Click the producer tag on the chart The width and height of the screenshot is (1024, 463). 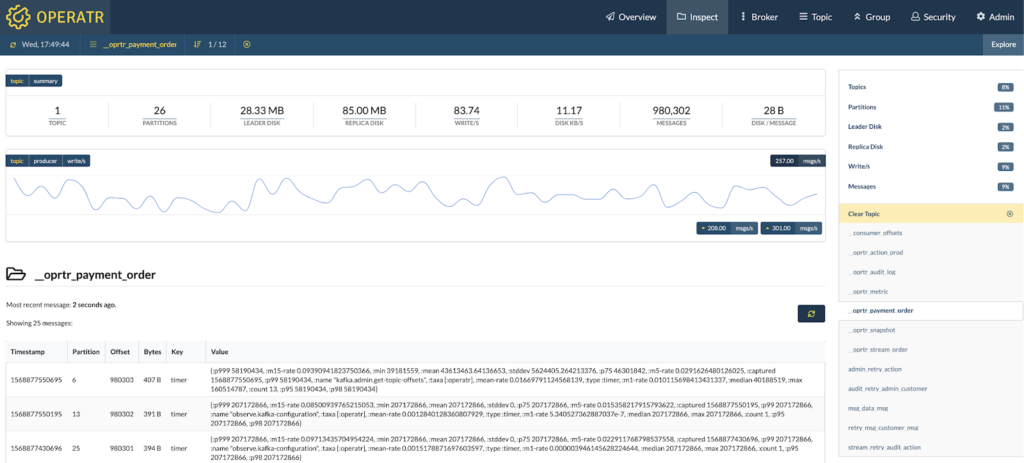pyautogui.click(x=46, y=161)
